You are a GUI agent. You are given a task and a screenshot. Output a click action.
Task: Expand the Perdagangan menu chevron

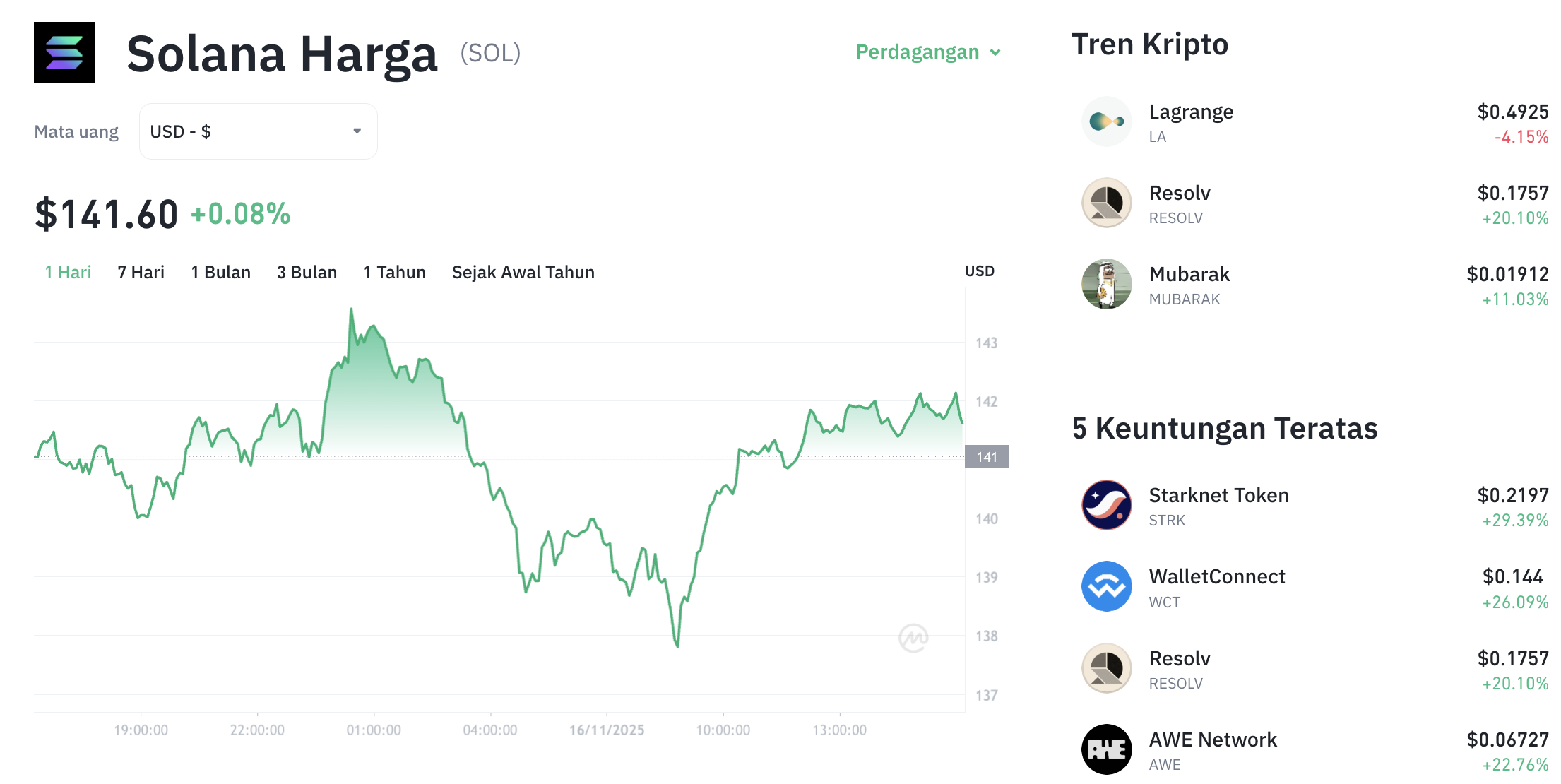click(997, 52)
